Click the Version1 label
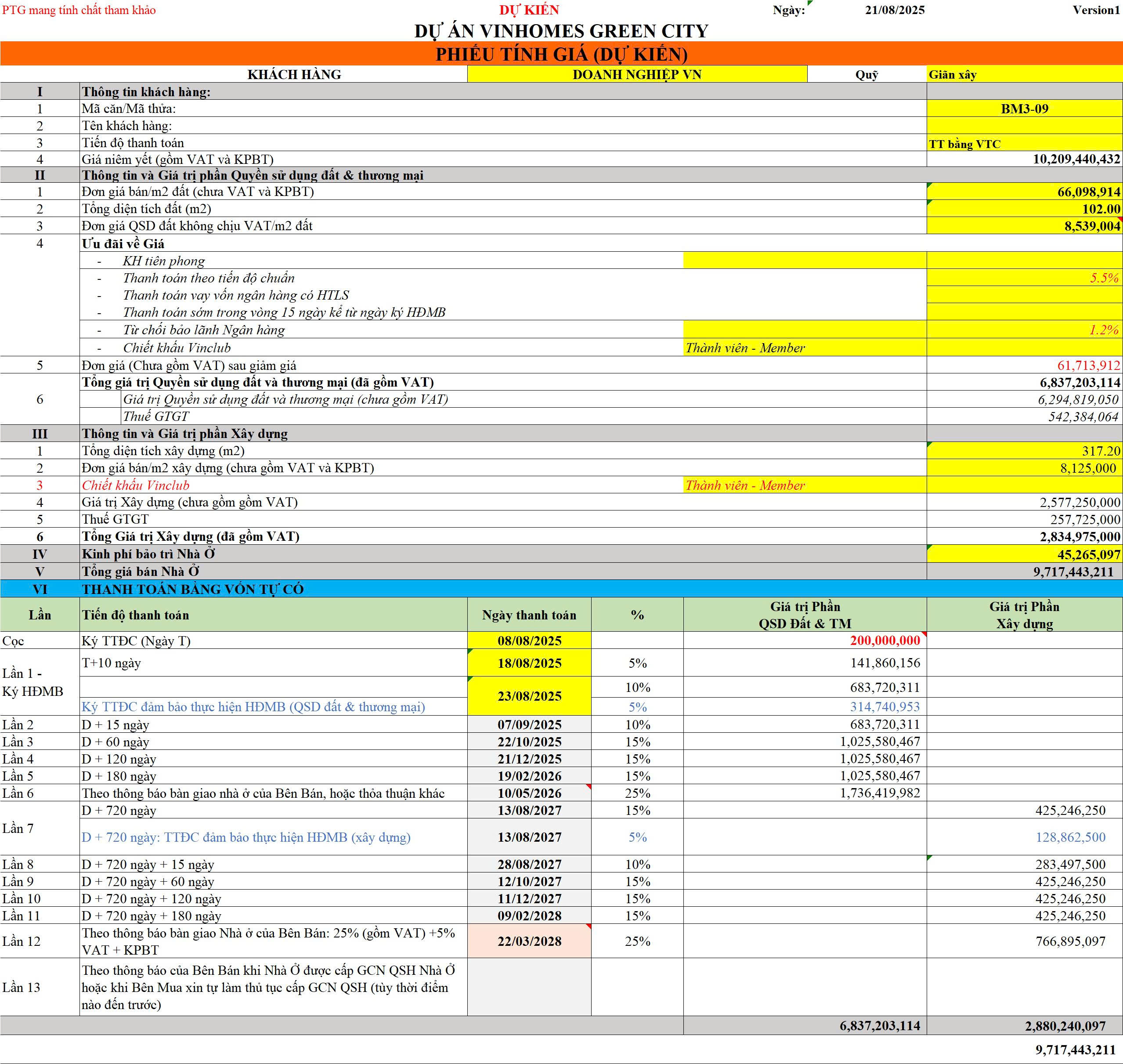Image resolution: width=1123 pixels, height=1064 pixels. 1096,10
